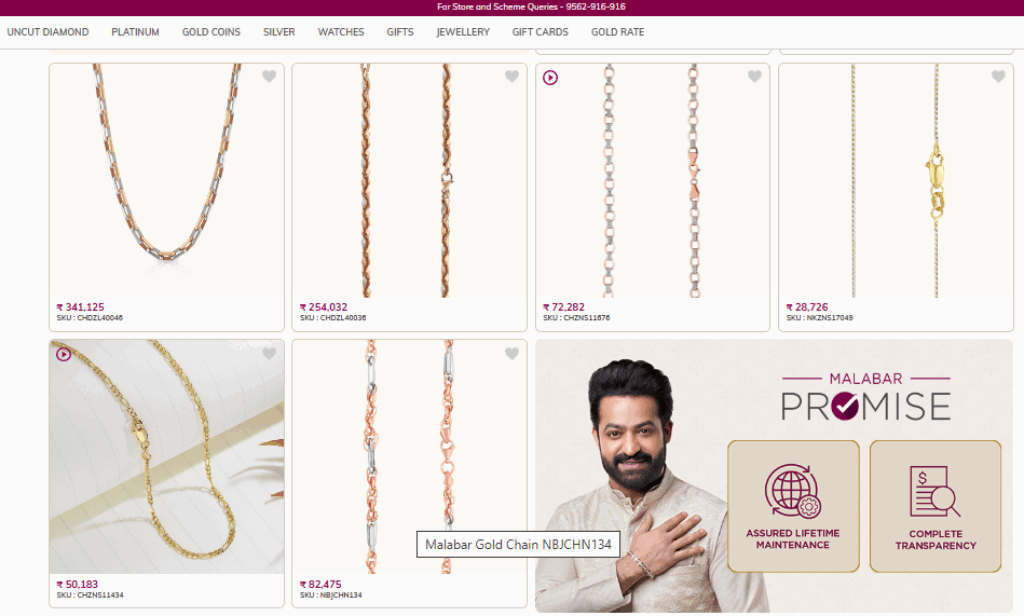Open the Gifts menu

click(x=400, y=32)
